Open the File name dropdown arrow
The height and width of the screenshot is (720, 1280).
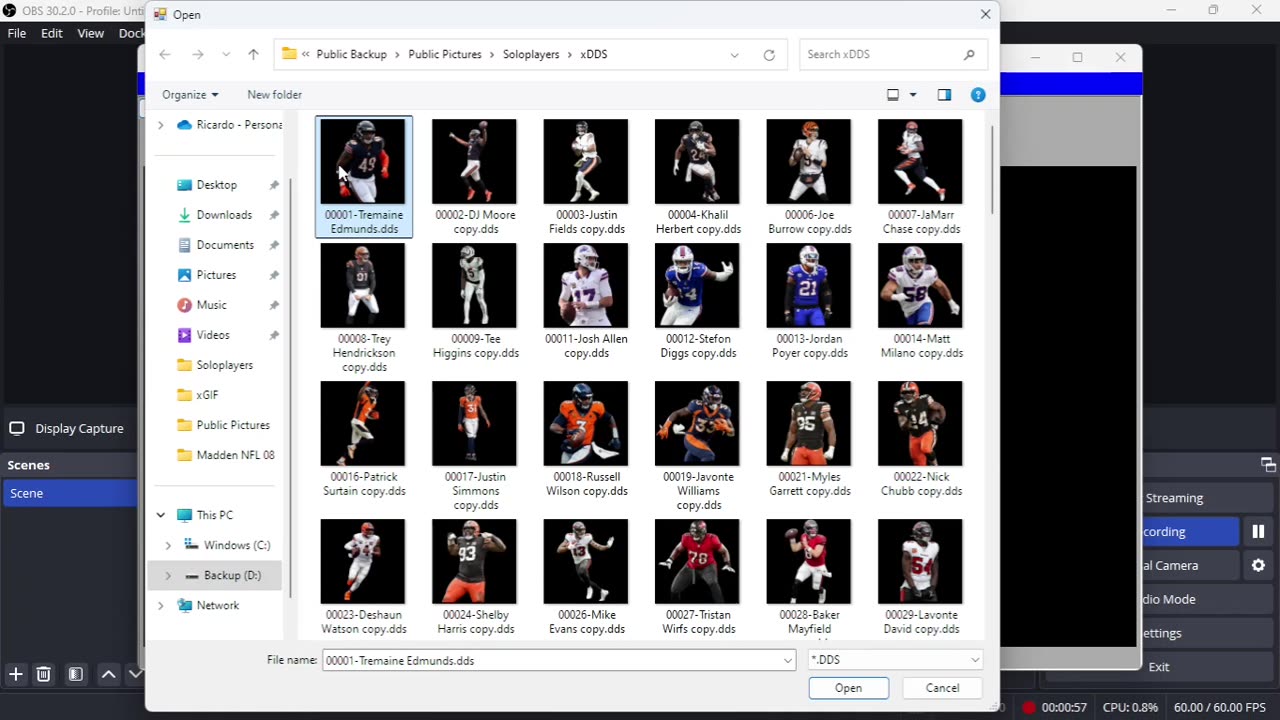(789, 660)
